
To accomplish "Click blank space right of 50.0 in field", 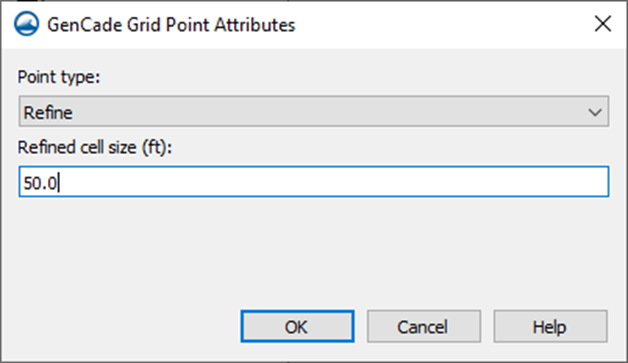I will (332, 182).
